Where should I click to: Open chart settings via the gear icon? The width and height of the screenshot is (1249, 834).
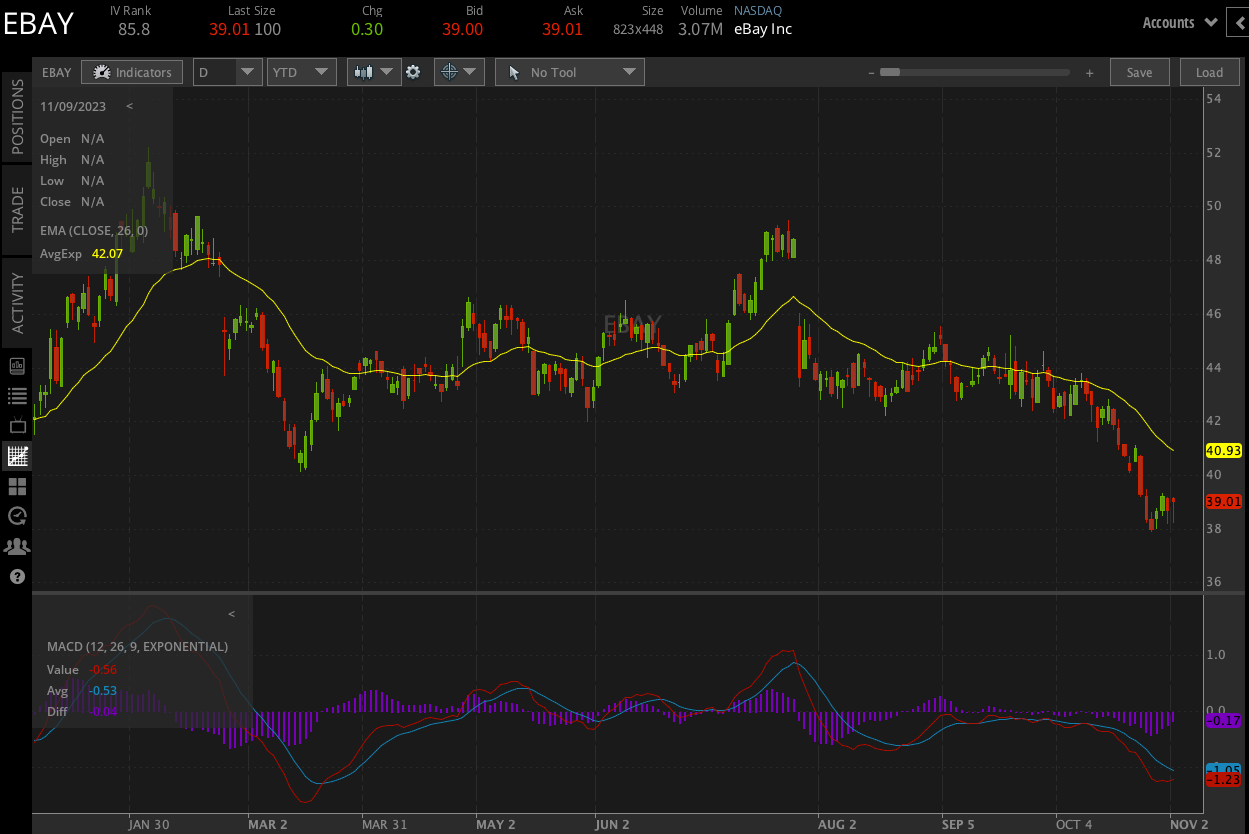coord(413,72)
